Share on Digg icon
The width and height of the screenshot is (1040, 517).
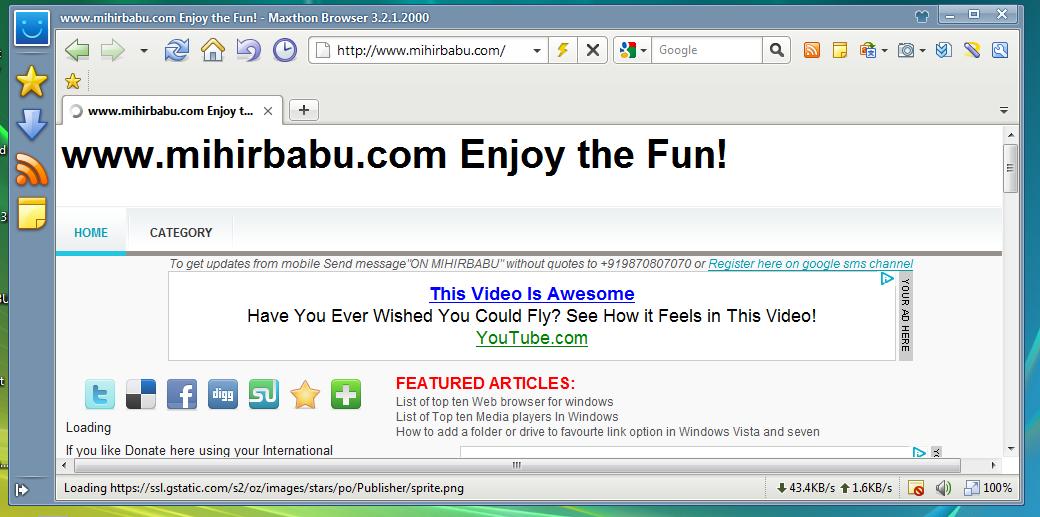coord(223,394)
